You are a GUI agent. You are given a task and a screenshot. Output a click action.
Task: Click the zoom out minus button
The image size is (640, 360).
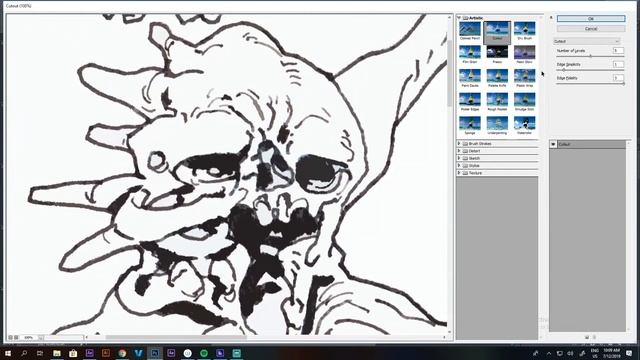coord(10,338)
